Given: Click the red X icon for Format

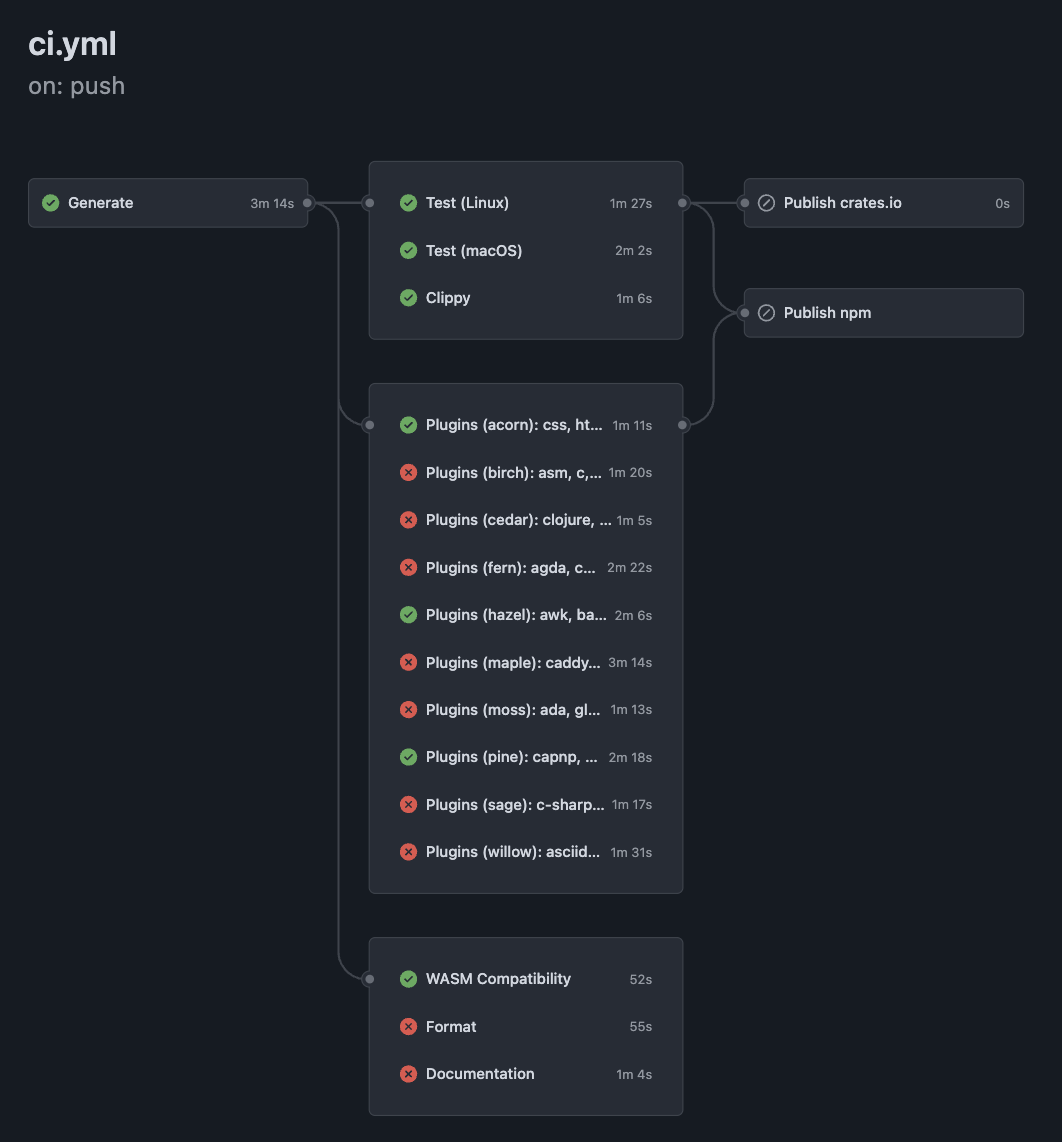Looking at the screenshot, I should point(408,1026).
